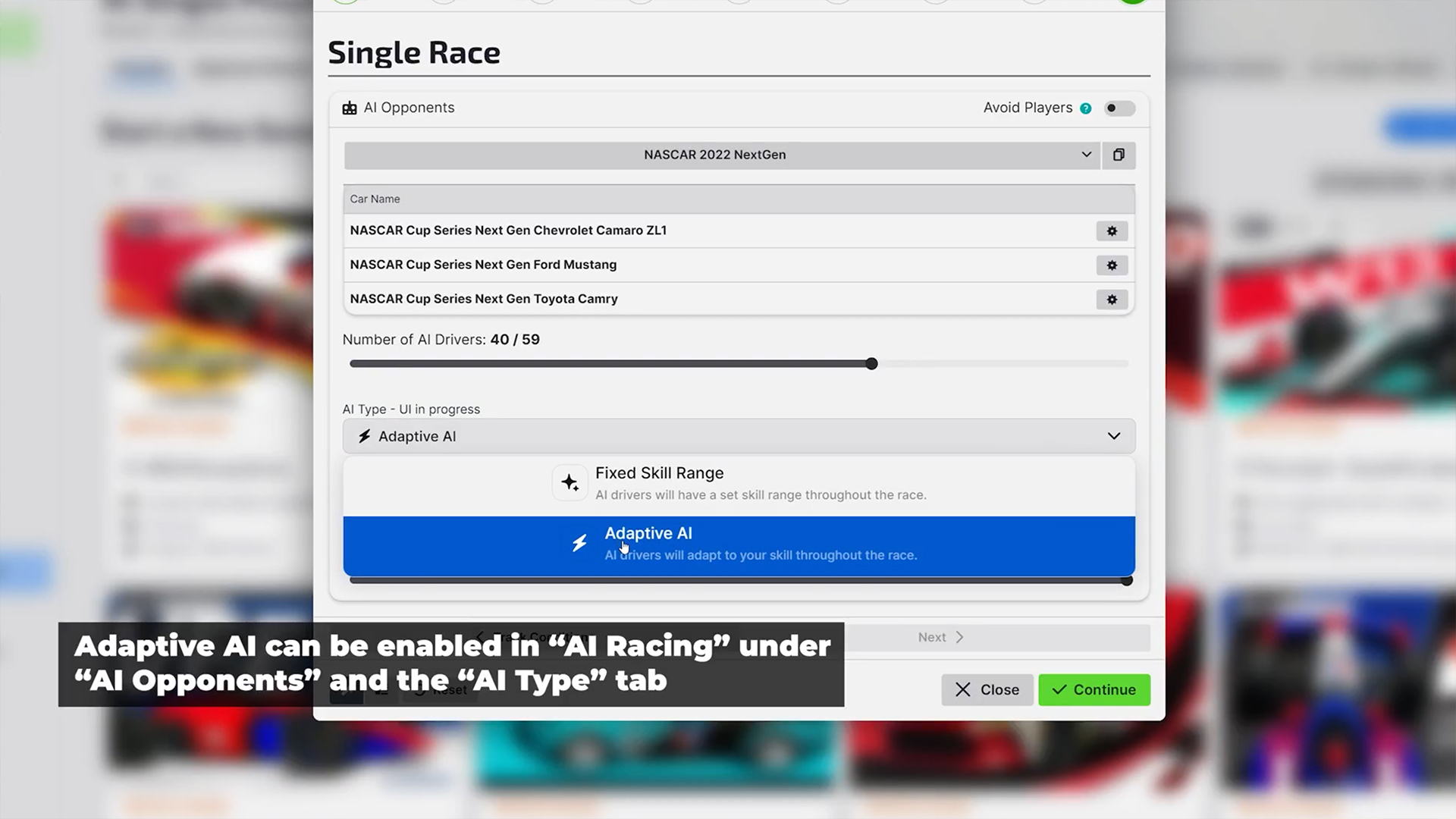Click the Car Name column header
This screenshot has width=1456, height=819.
pyautogui.click(x=375, y=199)
